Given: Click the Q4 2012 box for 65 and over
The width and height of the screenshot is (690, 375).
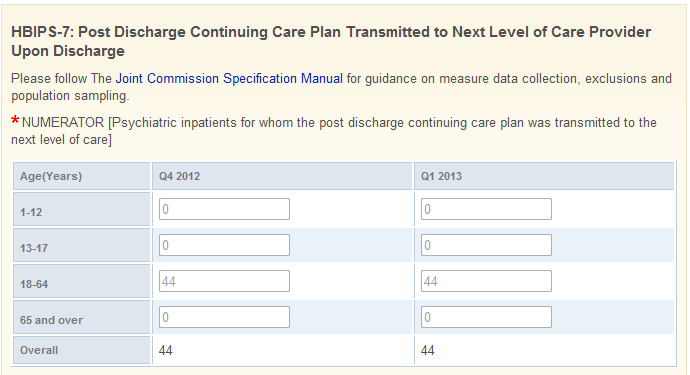Looking at the screenshot, I should [x=224, y=317].
